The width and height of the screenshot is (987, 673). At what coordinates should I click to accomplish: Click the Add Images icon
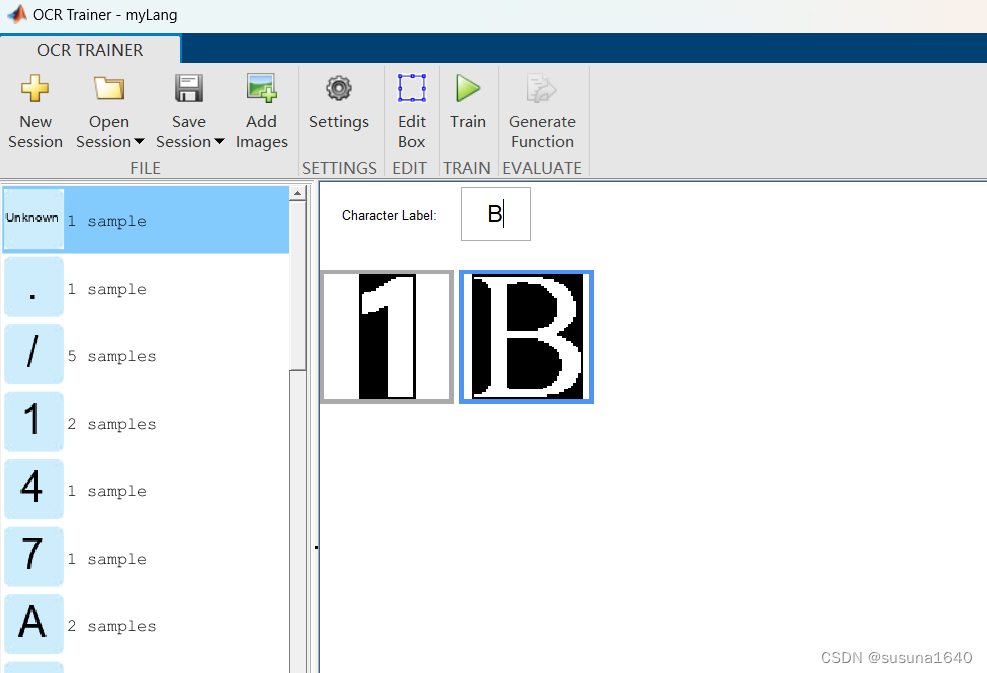coord(261,88)
